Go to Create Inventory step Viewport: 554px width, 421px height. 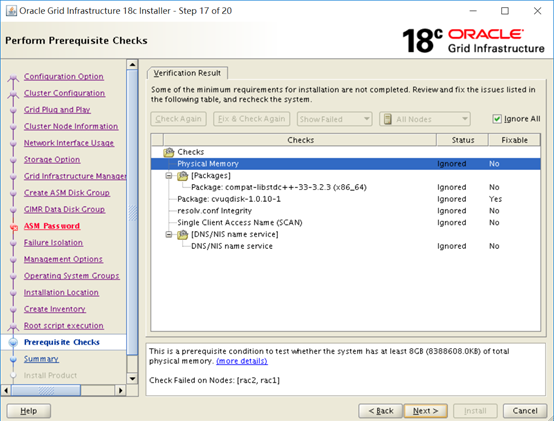pyautogui.click(x=54, y=309)
